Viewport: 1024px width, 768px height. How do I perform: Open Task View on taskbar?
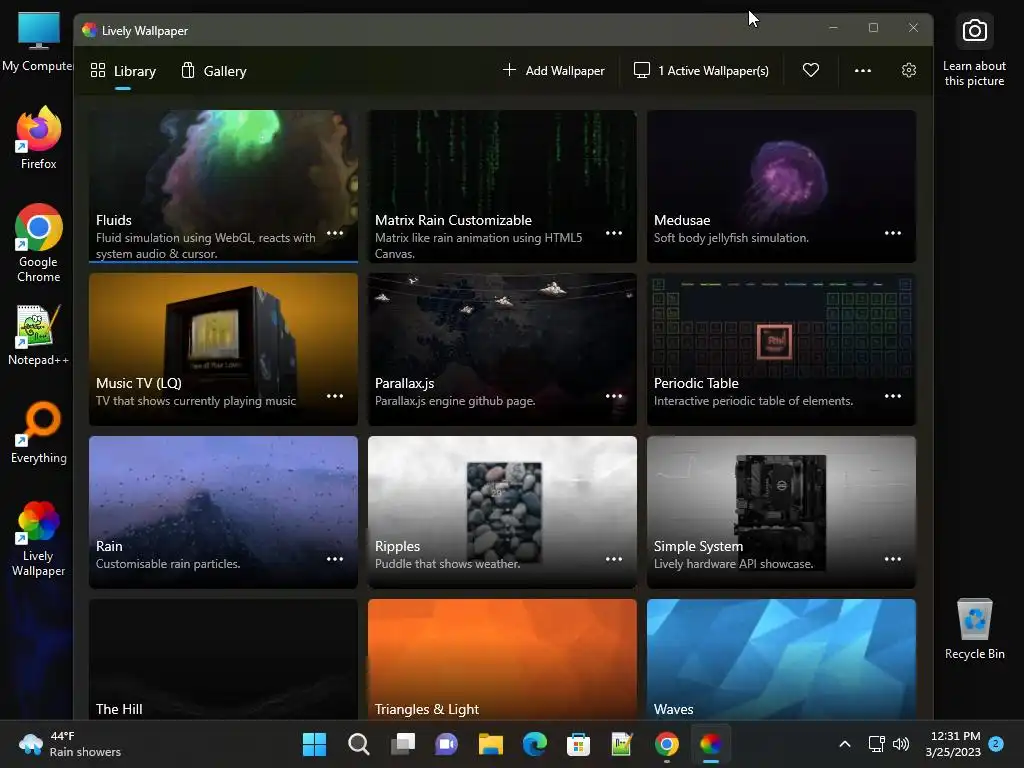coord(402,744)
